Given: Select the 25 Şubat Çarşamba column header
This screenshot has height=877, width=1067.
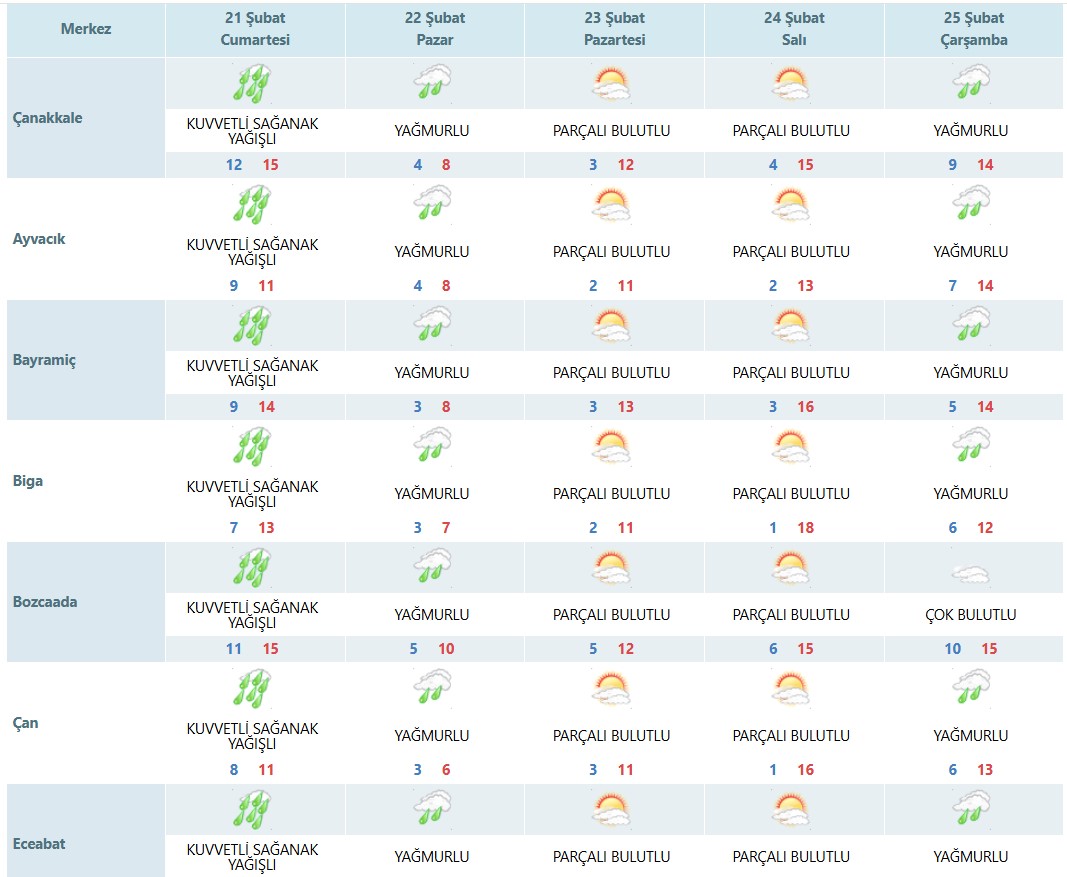Looking at the screenshot, I should [x=970, y=29].
